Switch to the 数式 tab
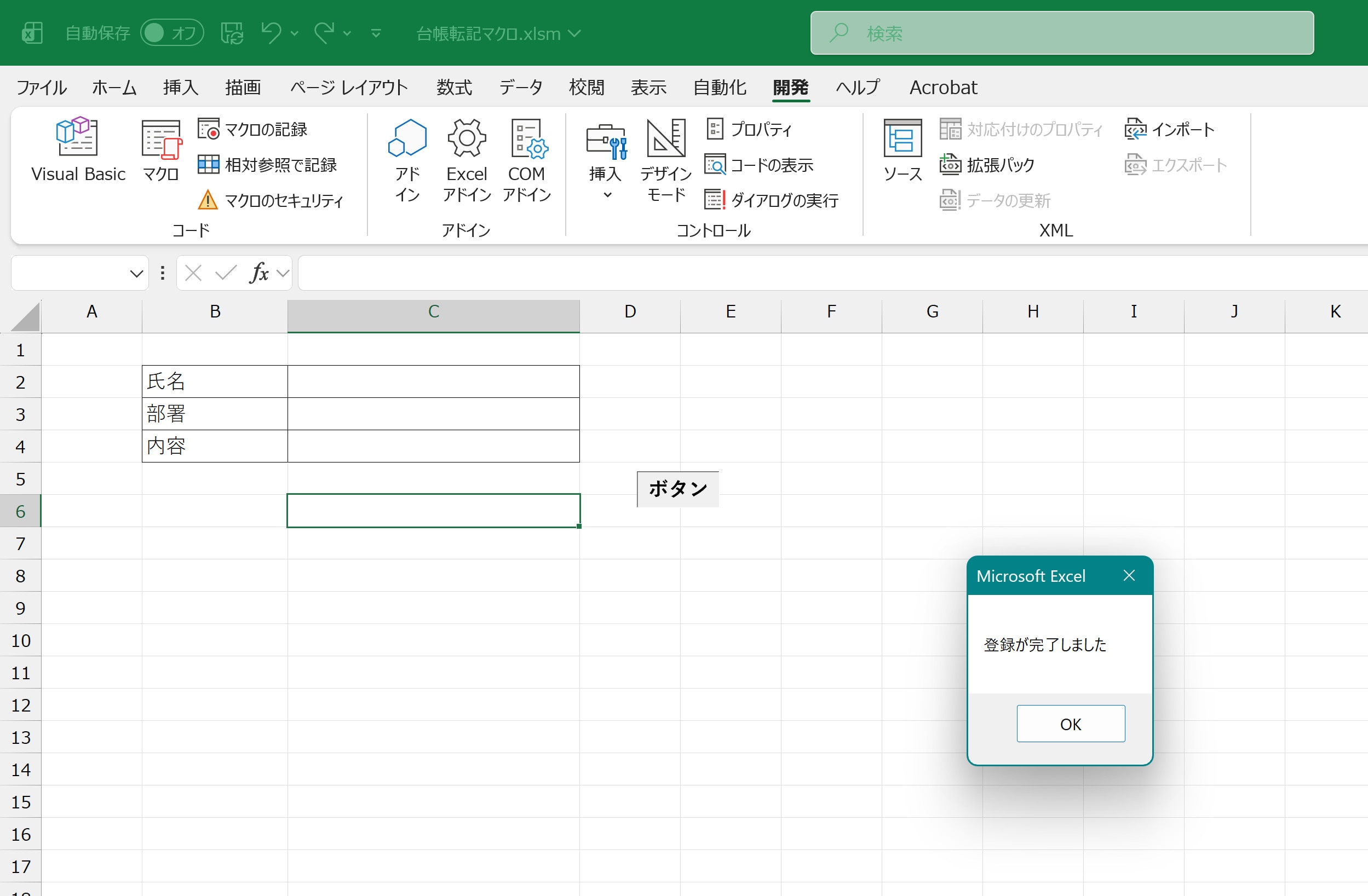The image size is (1368, 896). point(453,88)
